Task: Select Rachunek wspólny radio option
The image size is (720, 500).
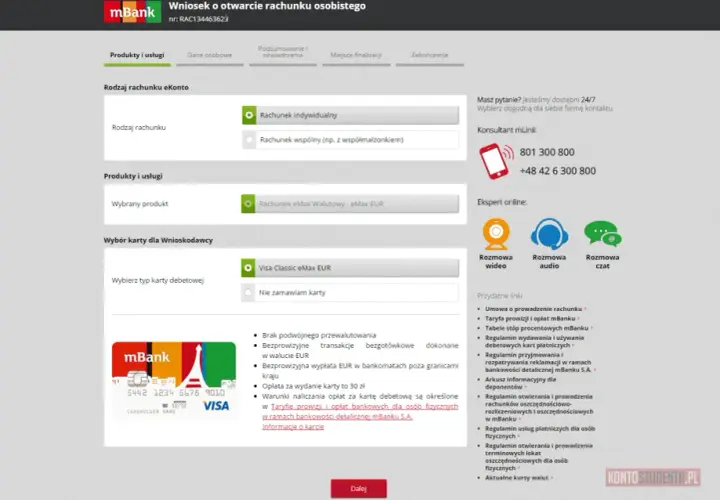Action: 350,140
